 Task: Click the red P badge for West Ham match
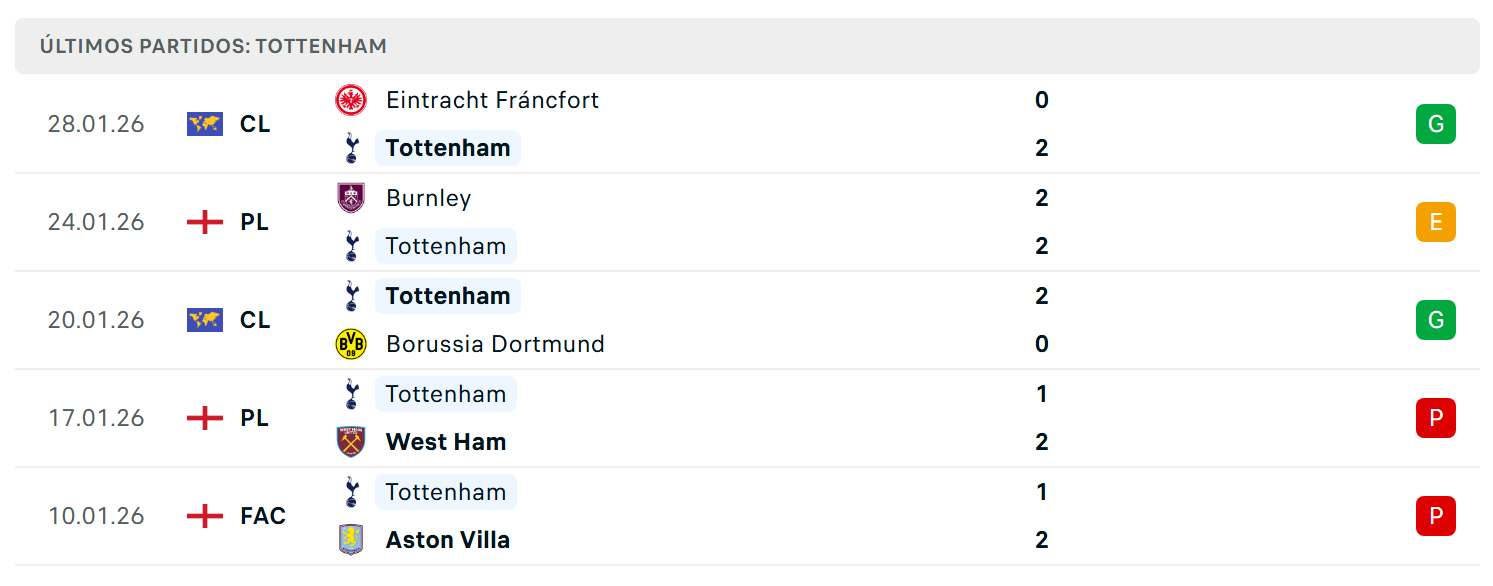[1436, 418]
